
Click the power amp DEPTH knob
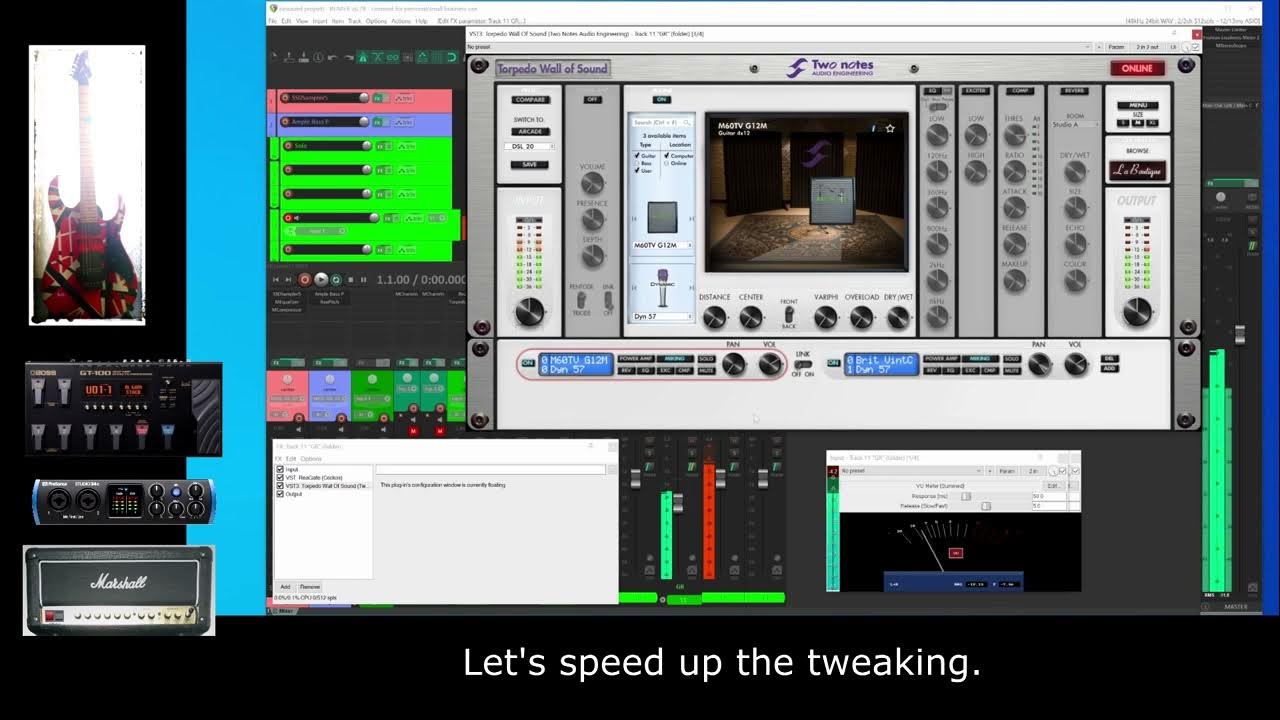[593, 256]
